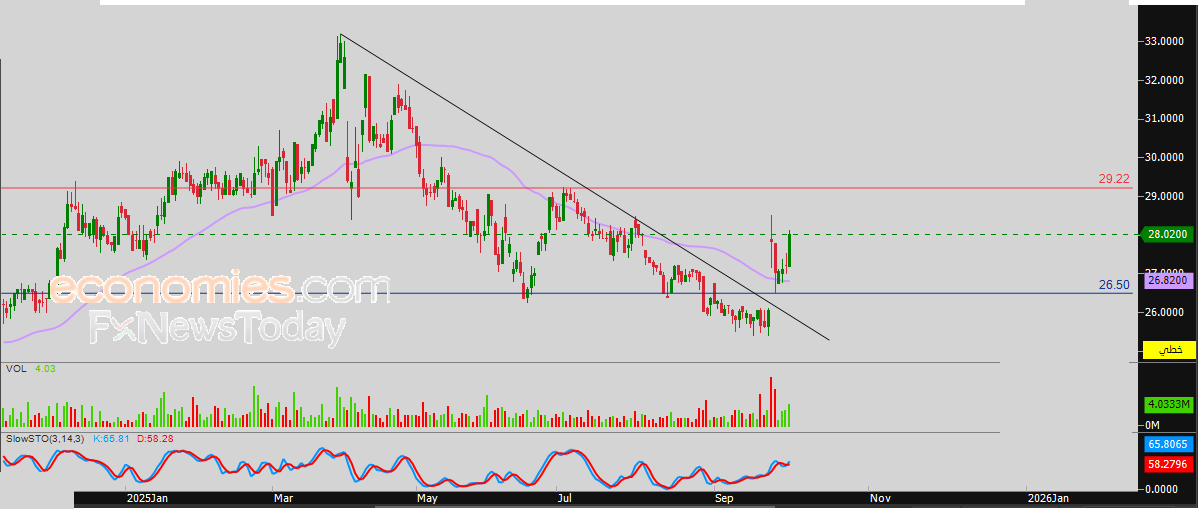Viewport: 1198px width, 509px height.
Task: Select the VOL indicator label
Action: (x=16, y=368)
